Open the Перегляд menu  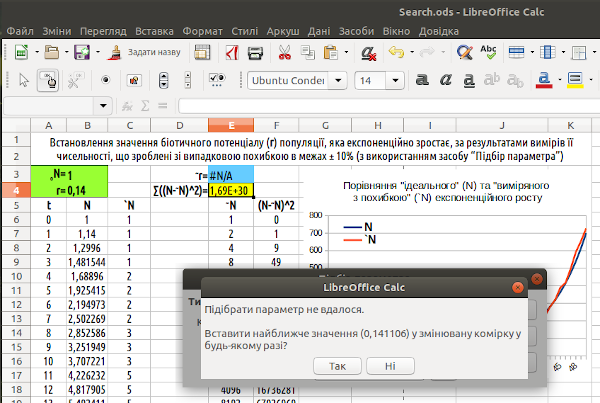(103, 31)
